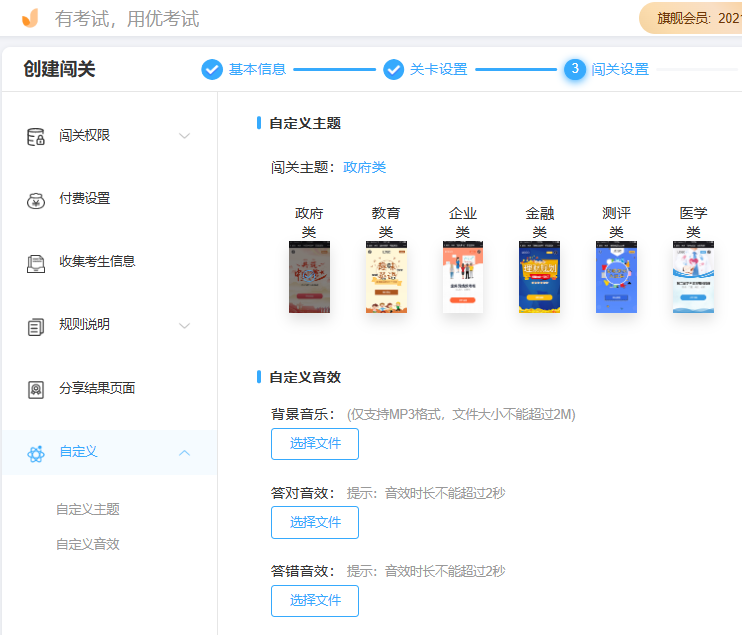Click the step 3 circle icon

click(574, 69)
